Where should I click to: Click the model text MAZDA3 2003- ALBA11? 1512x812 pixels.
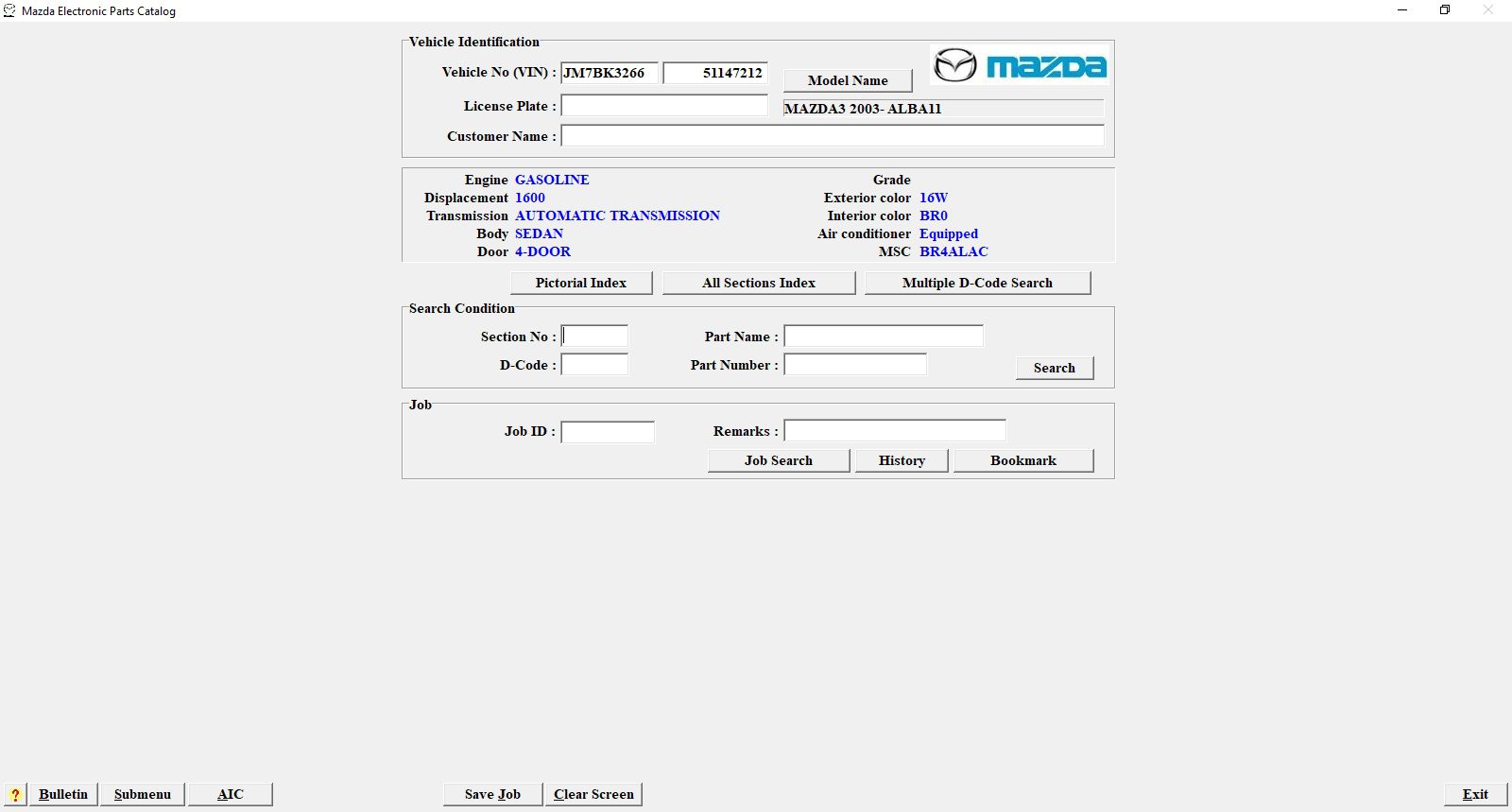[x=863, y=109]
